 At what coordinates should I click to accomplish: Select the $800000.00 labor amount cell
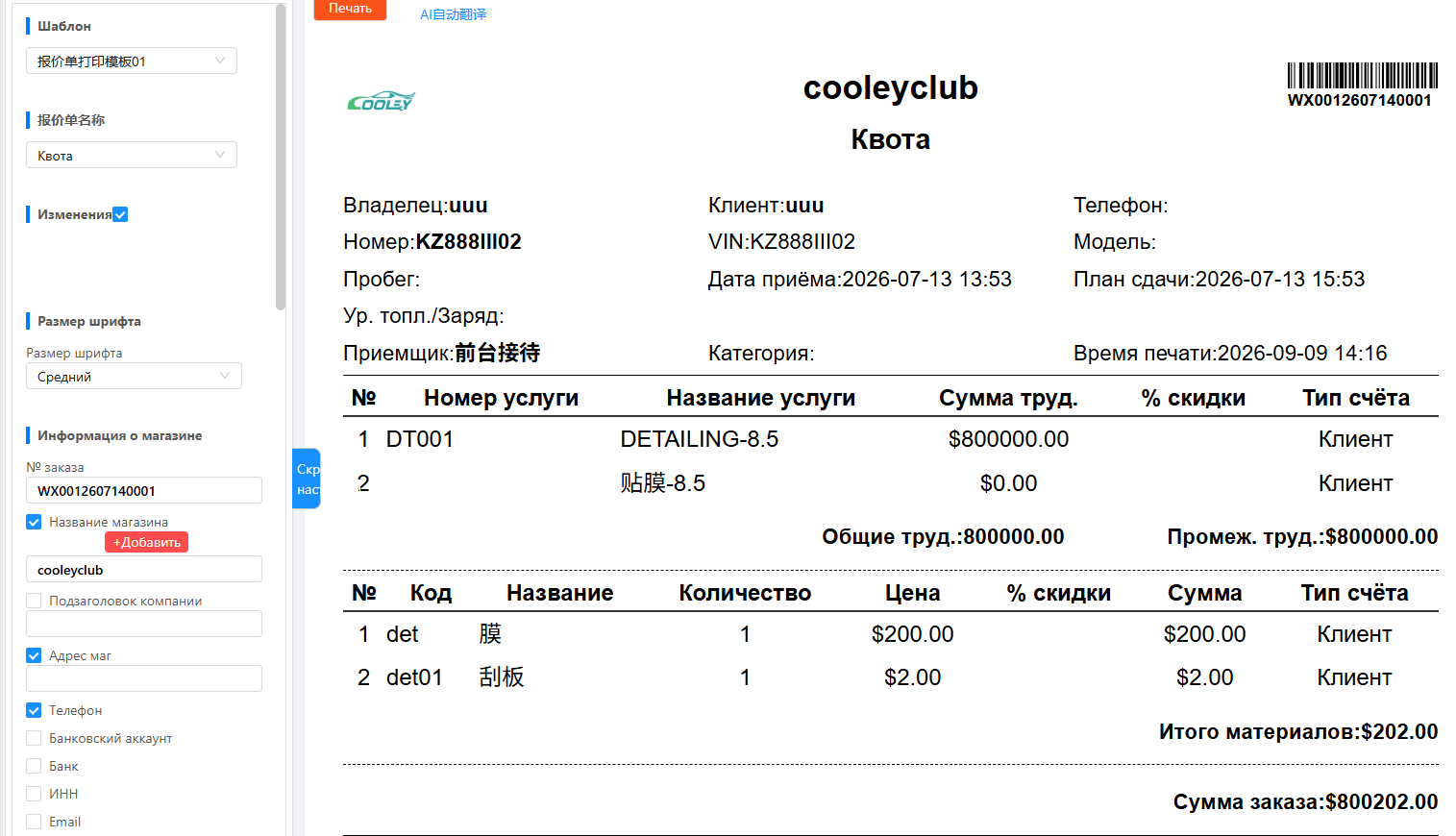tap(1008, 439)
